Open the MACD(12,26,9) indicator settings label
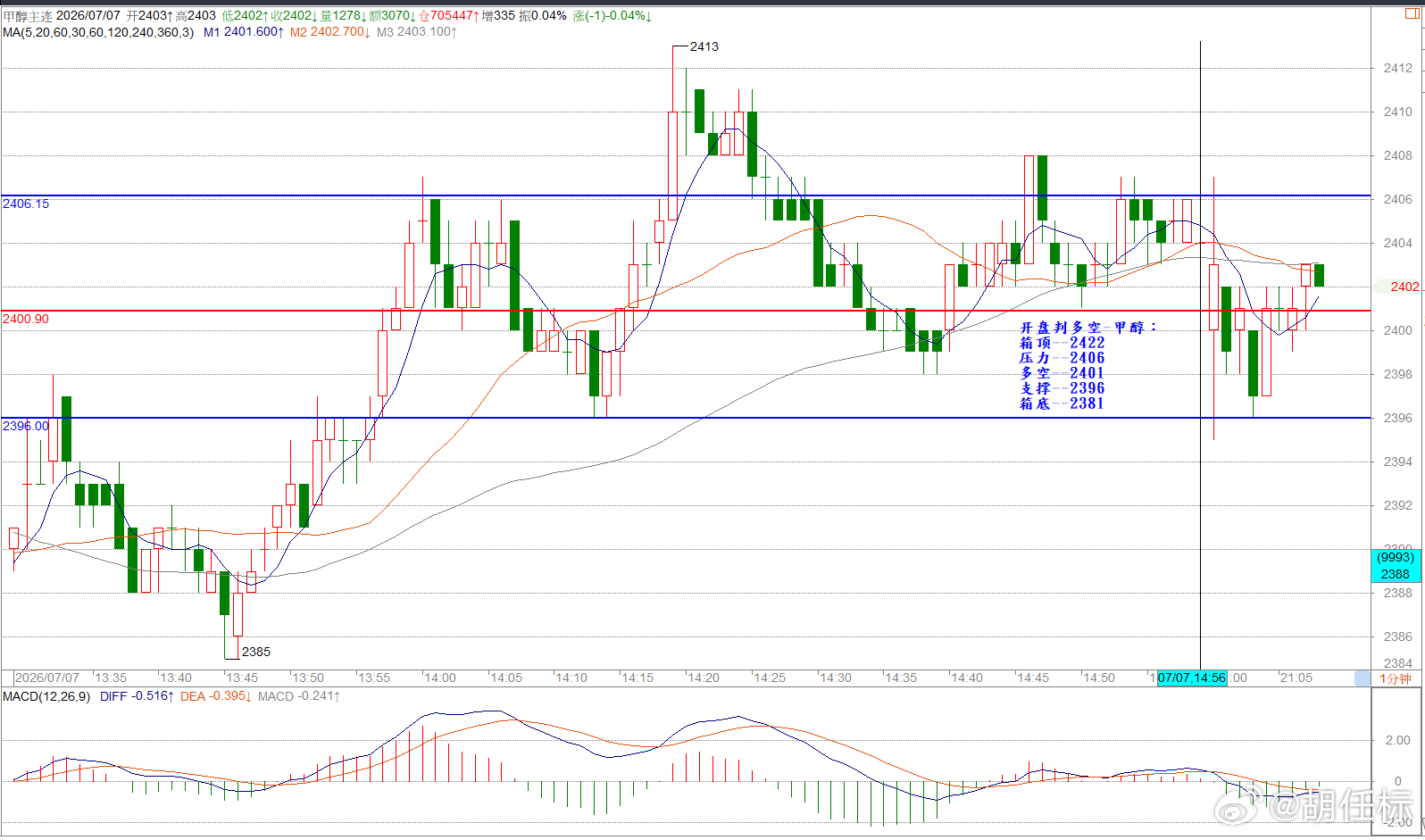This screenshot has width=1425, height=840. [x=46, y=696]
